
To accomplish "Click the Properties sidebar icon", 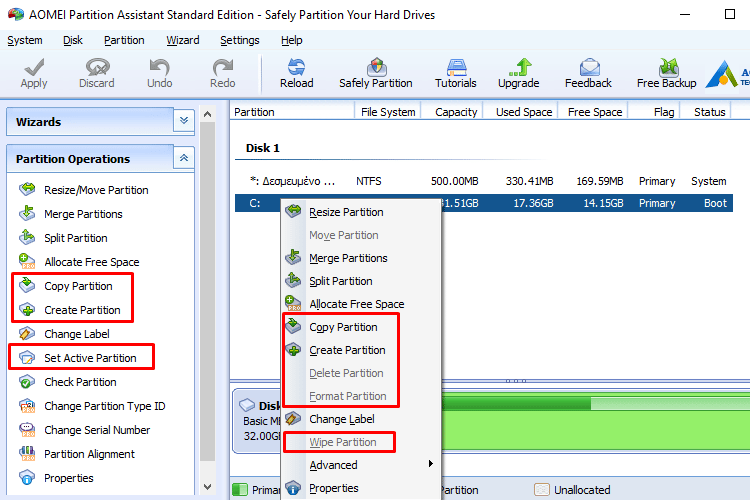I will point(27,478).
